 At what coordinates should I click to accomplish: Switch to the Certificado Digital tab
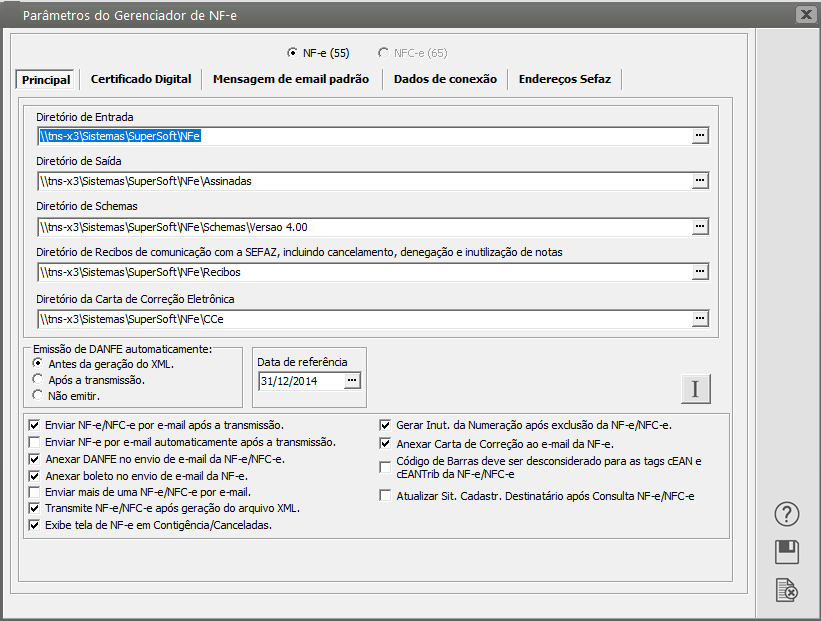(x=141, y=79)
